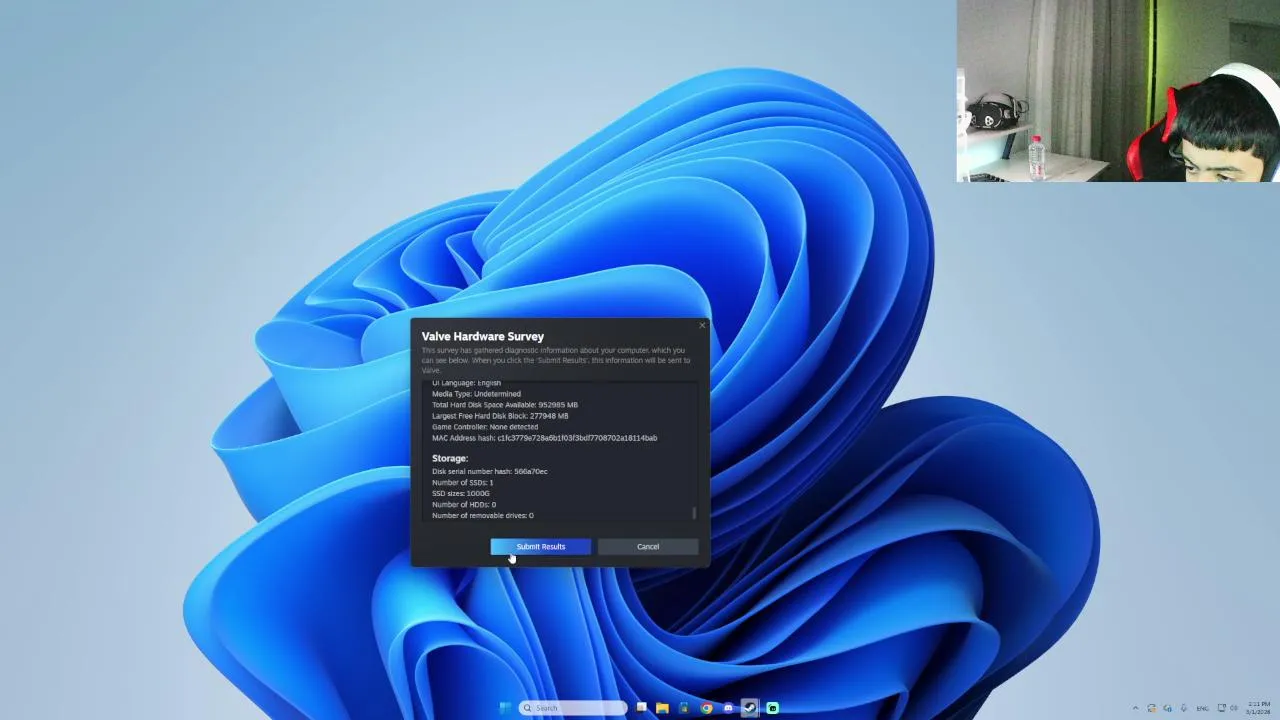The image size is (1280, 720).
Task: Close the Valve Hardware Survey dialog
Action: click(x=702, y=325)
